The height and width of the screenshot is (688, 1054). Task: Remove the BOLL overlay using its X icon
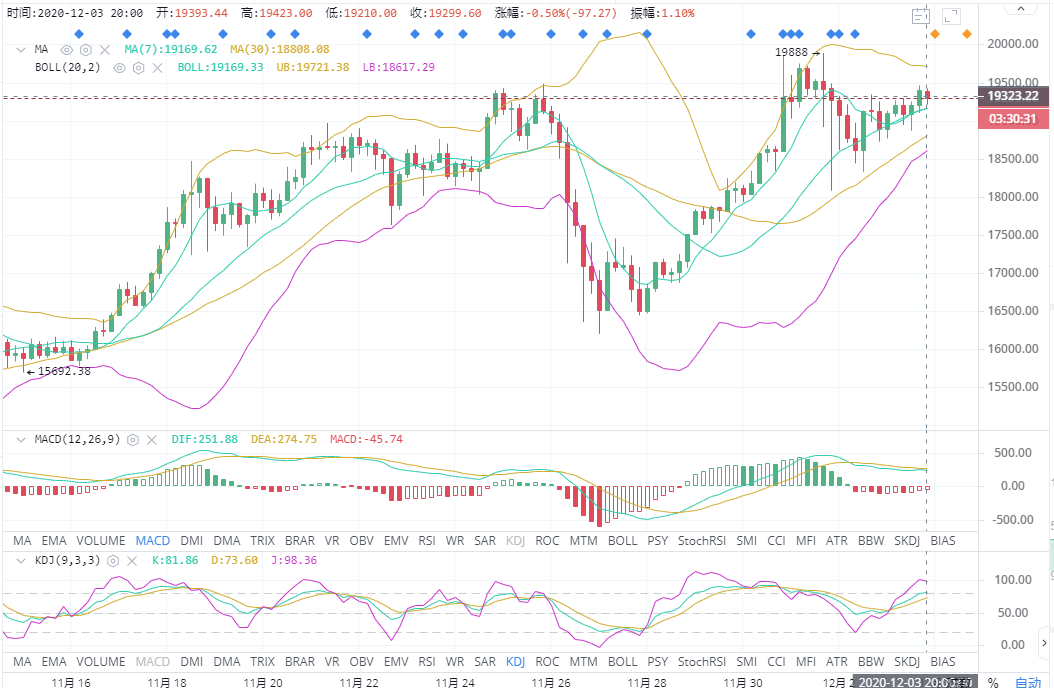coord(157,68)
